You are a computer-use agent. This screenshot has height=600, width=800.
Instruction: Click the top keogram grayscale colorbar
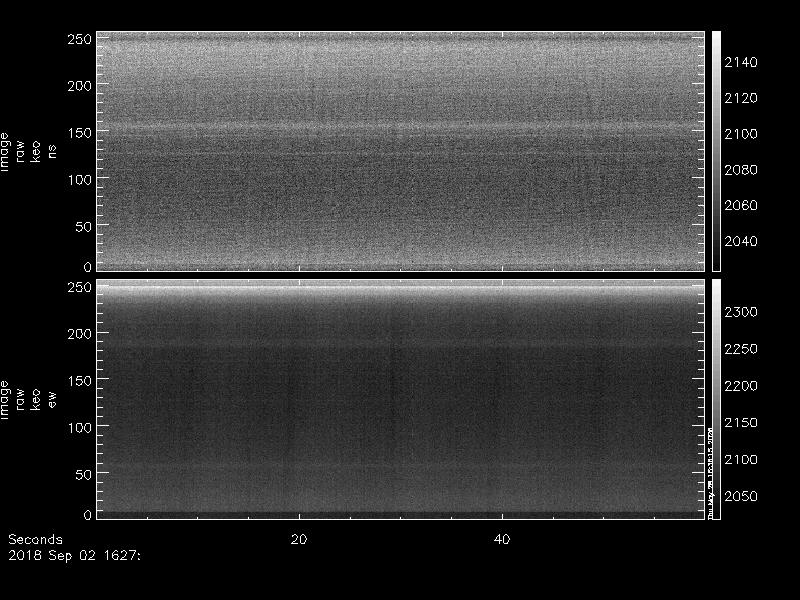point(716,152)
